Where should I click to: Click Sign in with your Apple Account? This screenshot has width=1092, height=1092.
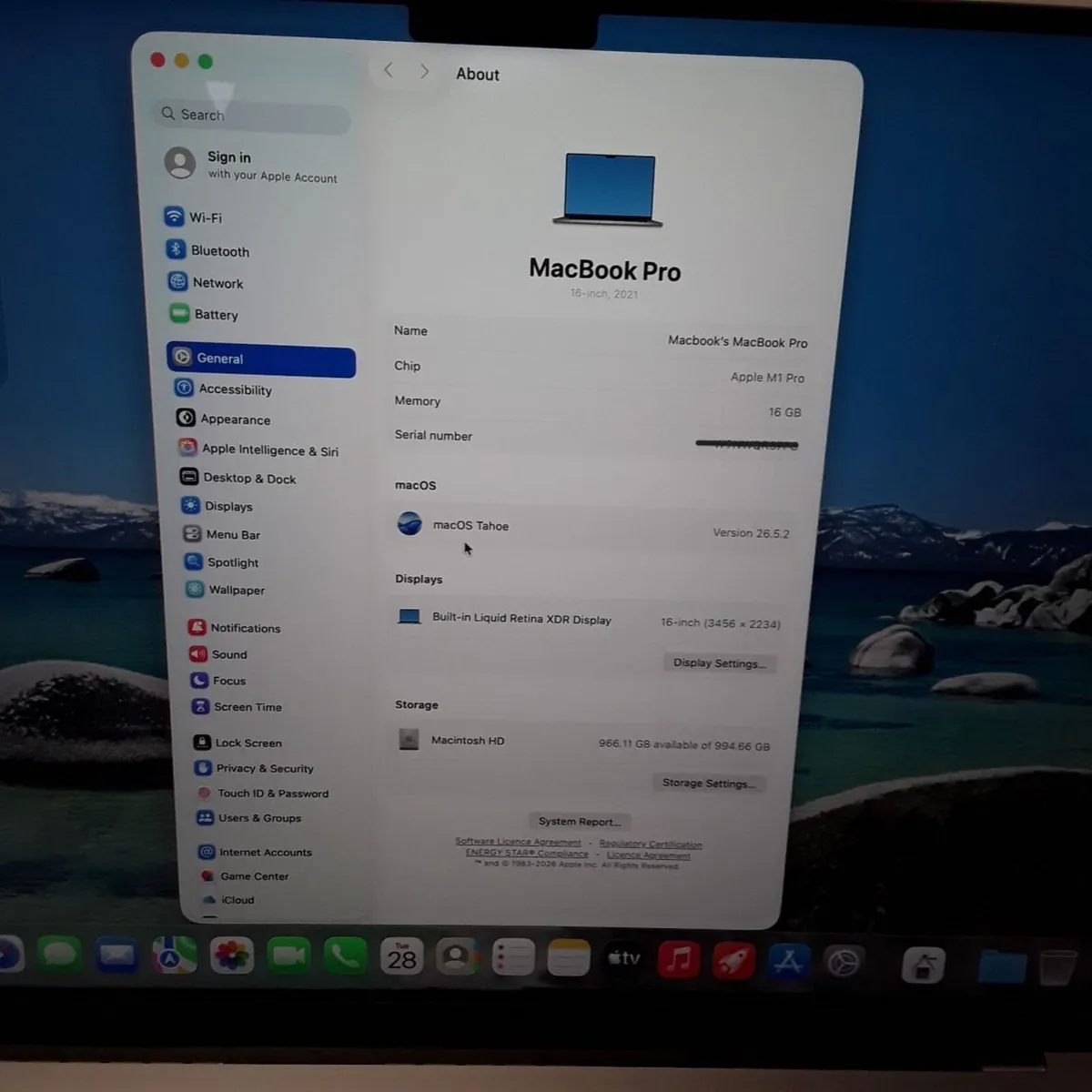[x=252, y=165]
